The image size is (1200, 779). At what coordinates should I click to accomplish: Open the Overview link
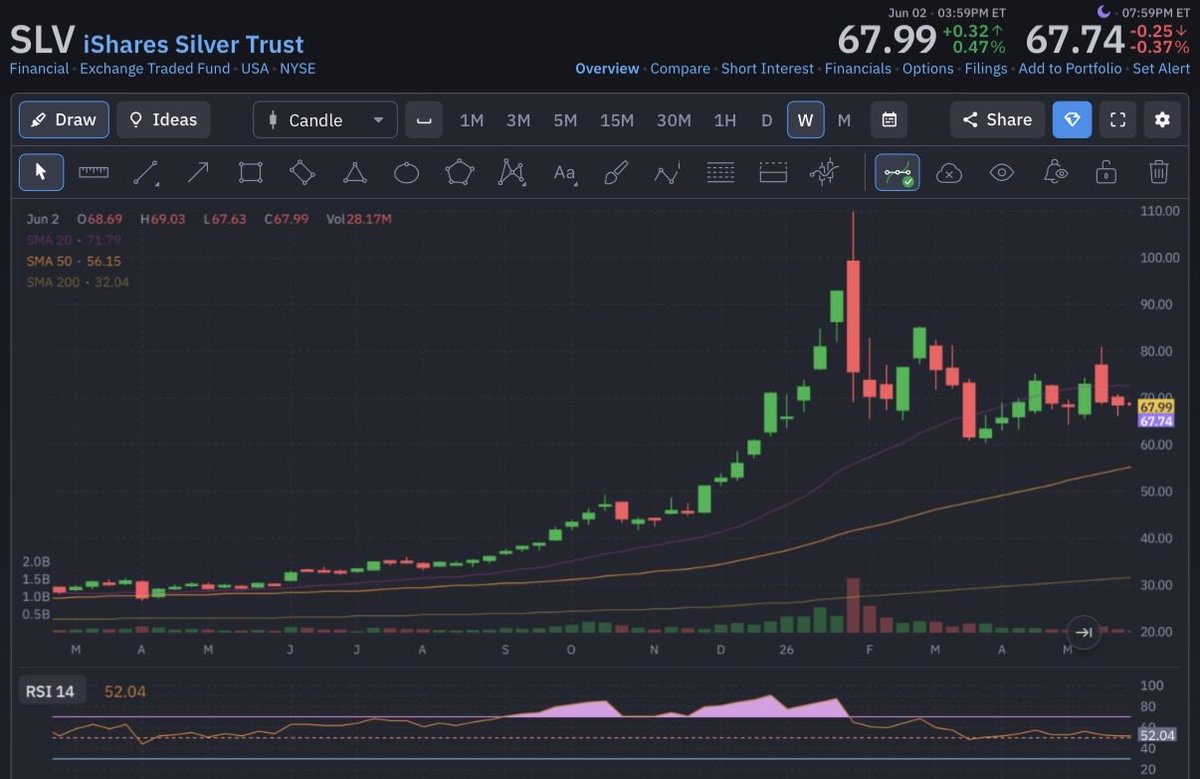coord(607,69)
